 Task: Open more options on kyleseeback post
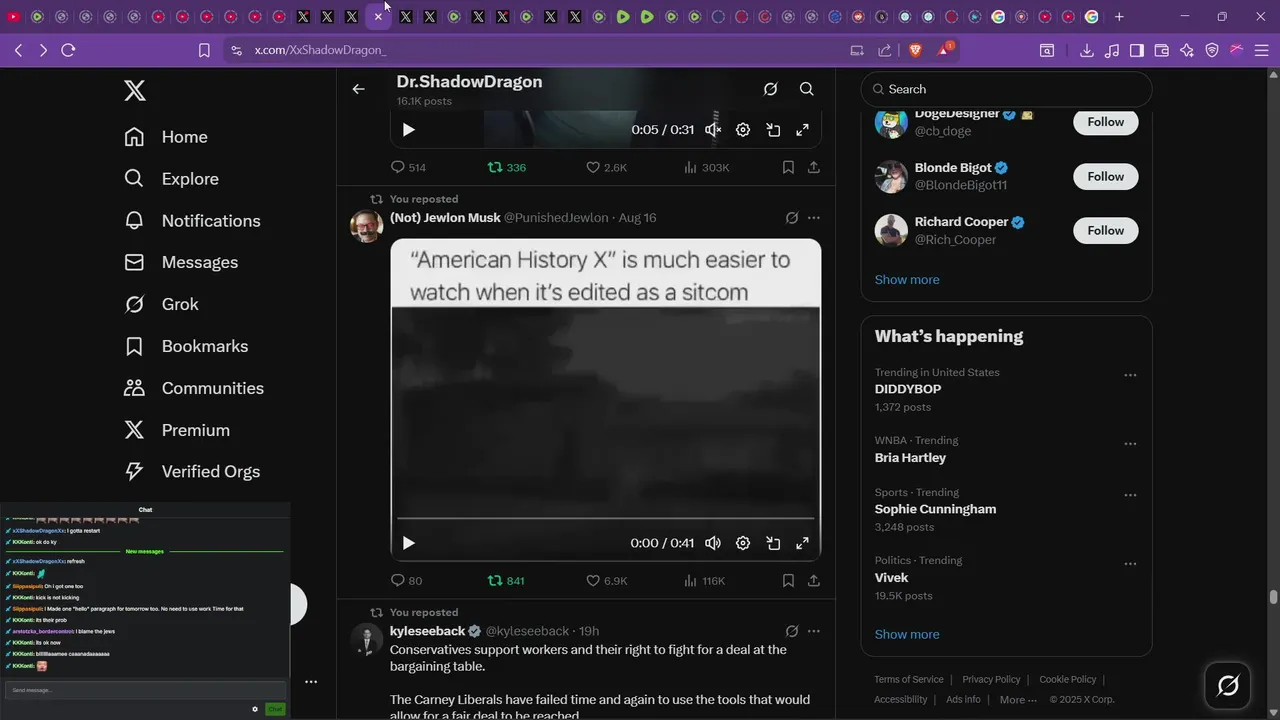click(814, 631)
